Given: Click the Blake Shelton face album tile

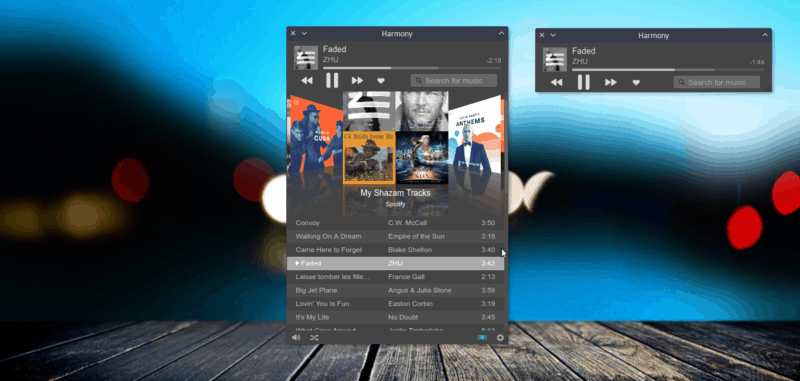Looking at the screenshot, I should (x=422, y=111).
